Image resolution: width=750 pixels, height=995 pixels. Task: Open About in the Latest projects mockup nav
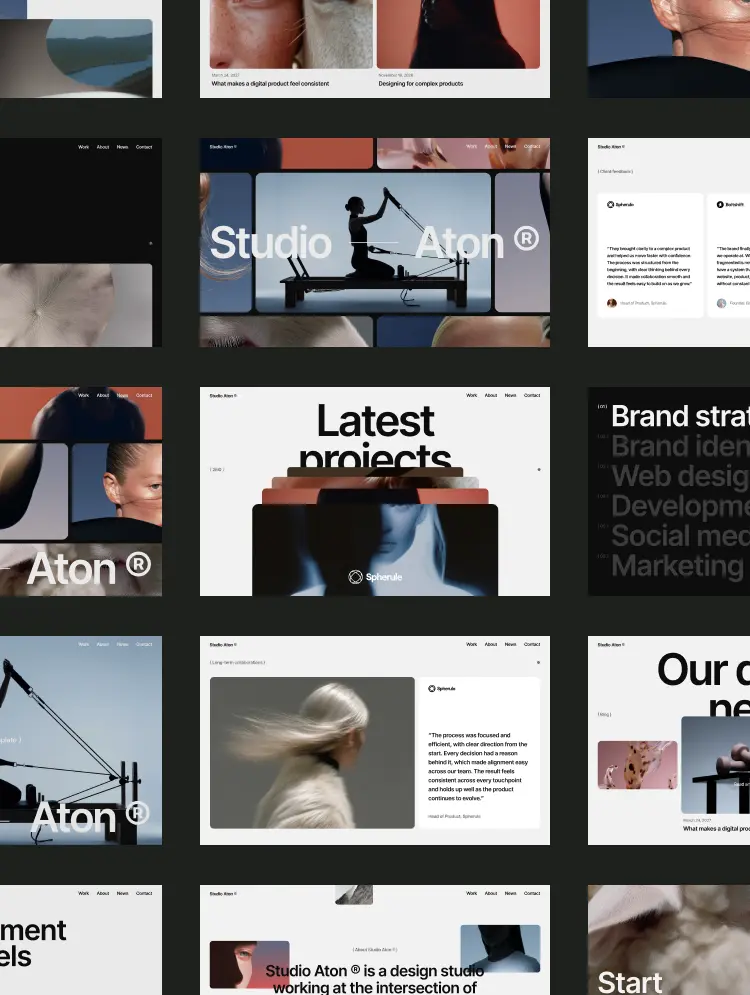point(491,395)
